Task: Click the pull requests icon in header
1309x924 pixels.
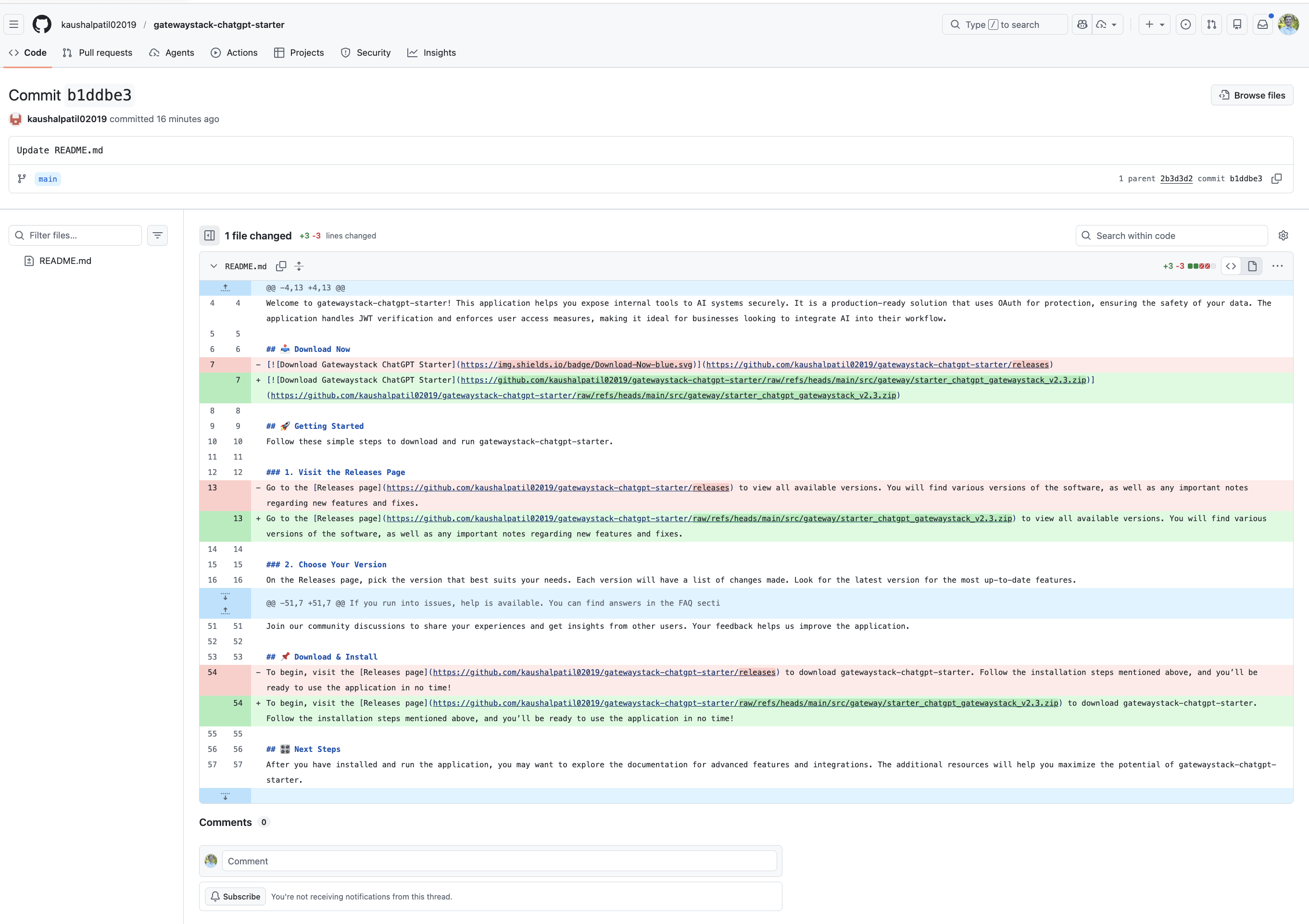Action: coord(1211,24)
